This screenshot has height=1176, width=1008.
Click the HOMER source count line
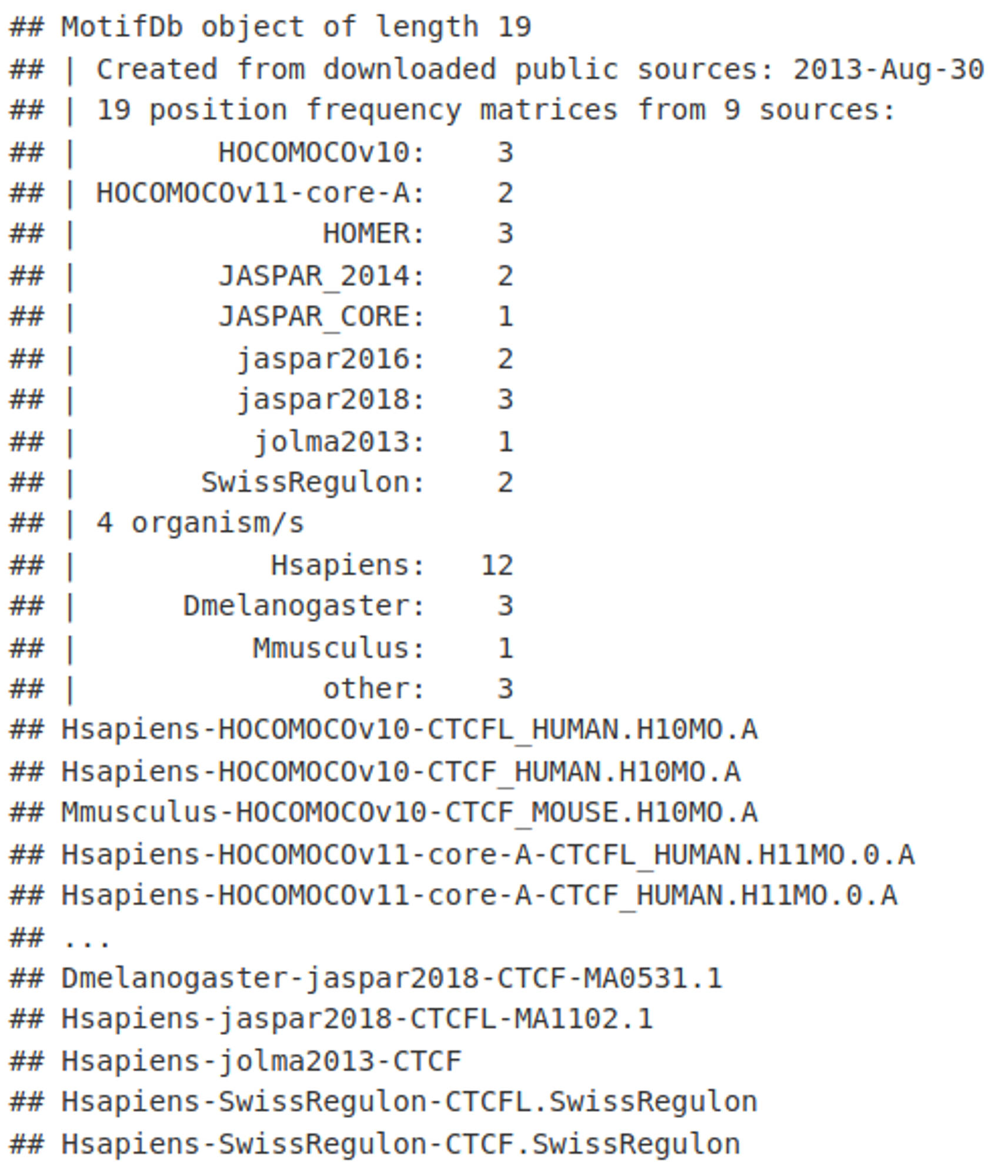261,234
